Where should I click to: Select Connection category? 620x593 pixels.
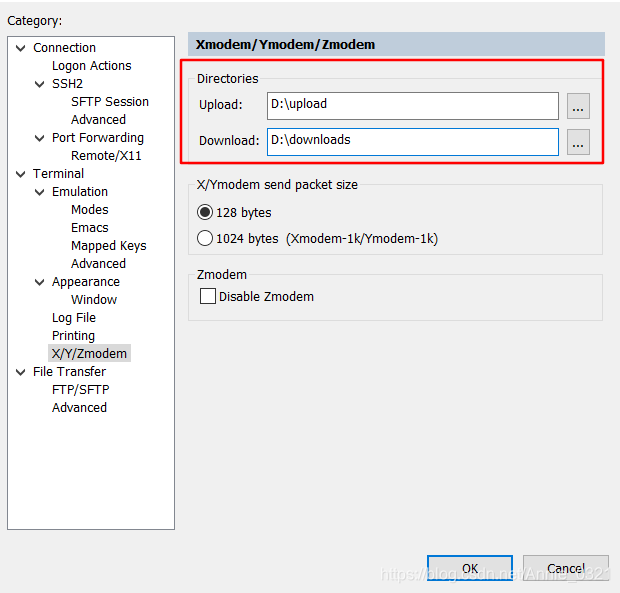64,48
